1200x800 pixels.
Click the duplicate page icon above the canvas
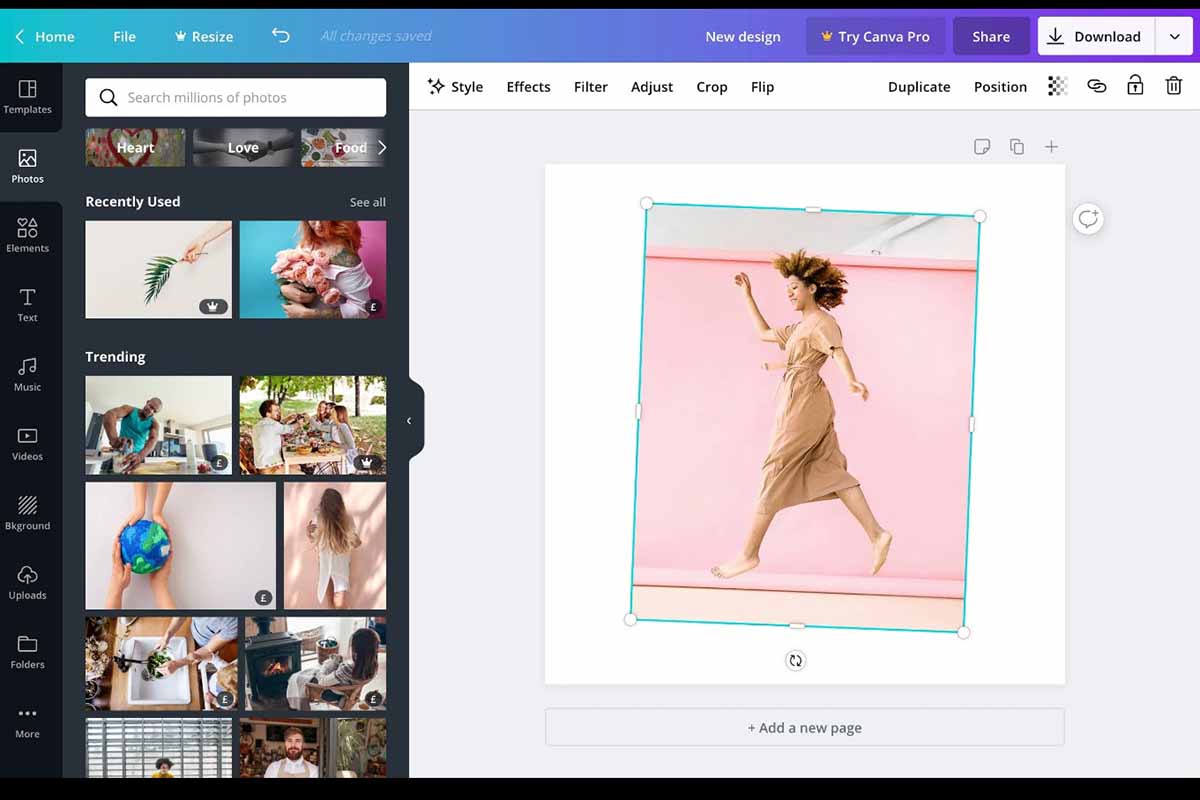click(x=1017, y=147)
